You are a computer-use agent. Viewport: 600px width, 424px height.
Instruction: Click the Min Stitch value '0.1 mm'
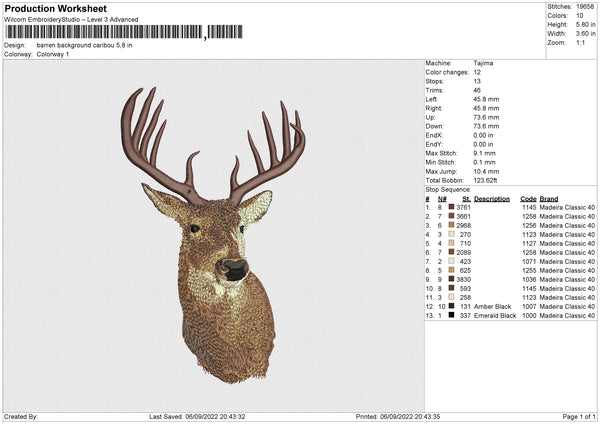(x=484, y=163)
